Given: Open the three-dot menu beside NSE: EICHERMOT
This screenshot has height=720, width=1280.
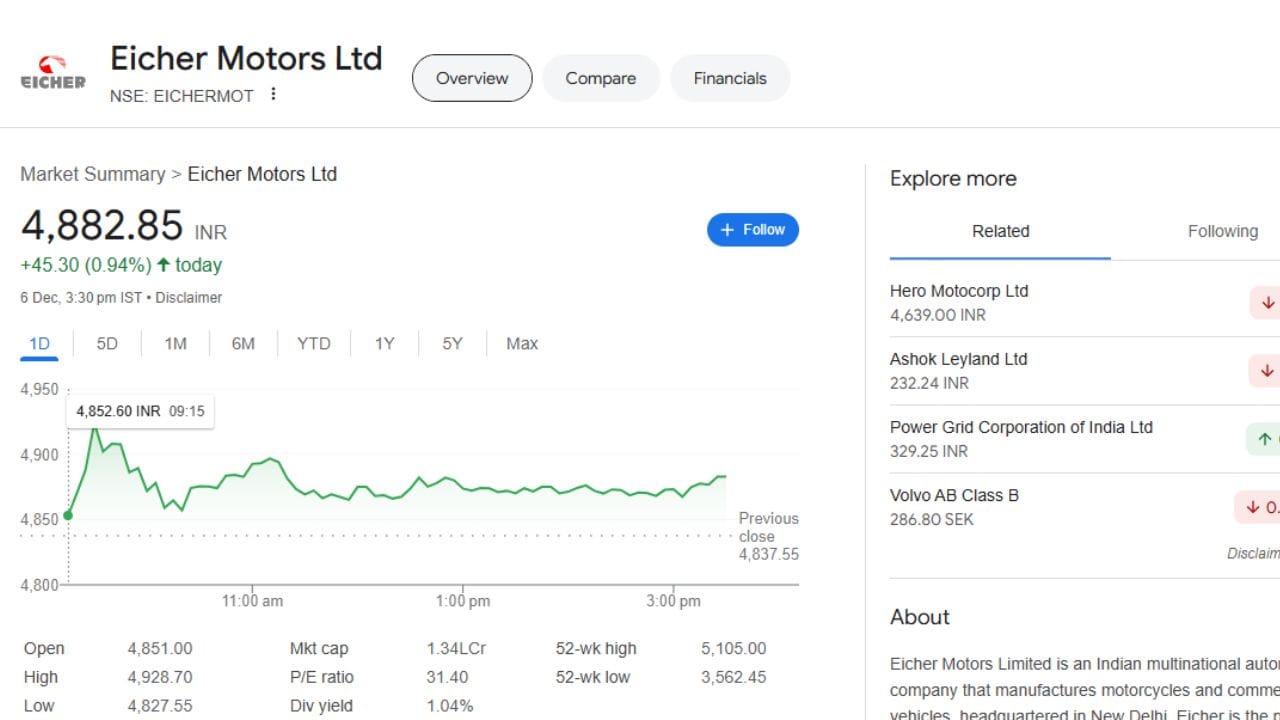Looking at the screenshot, I should tap(273, 94).
